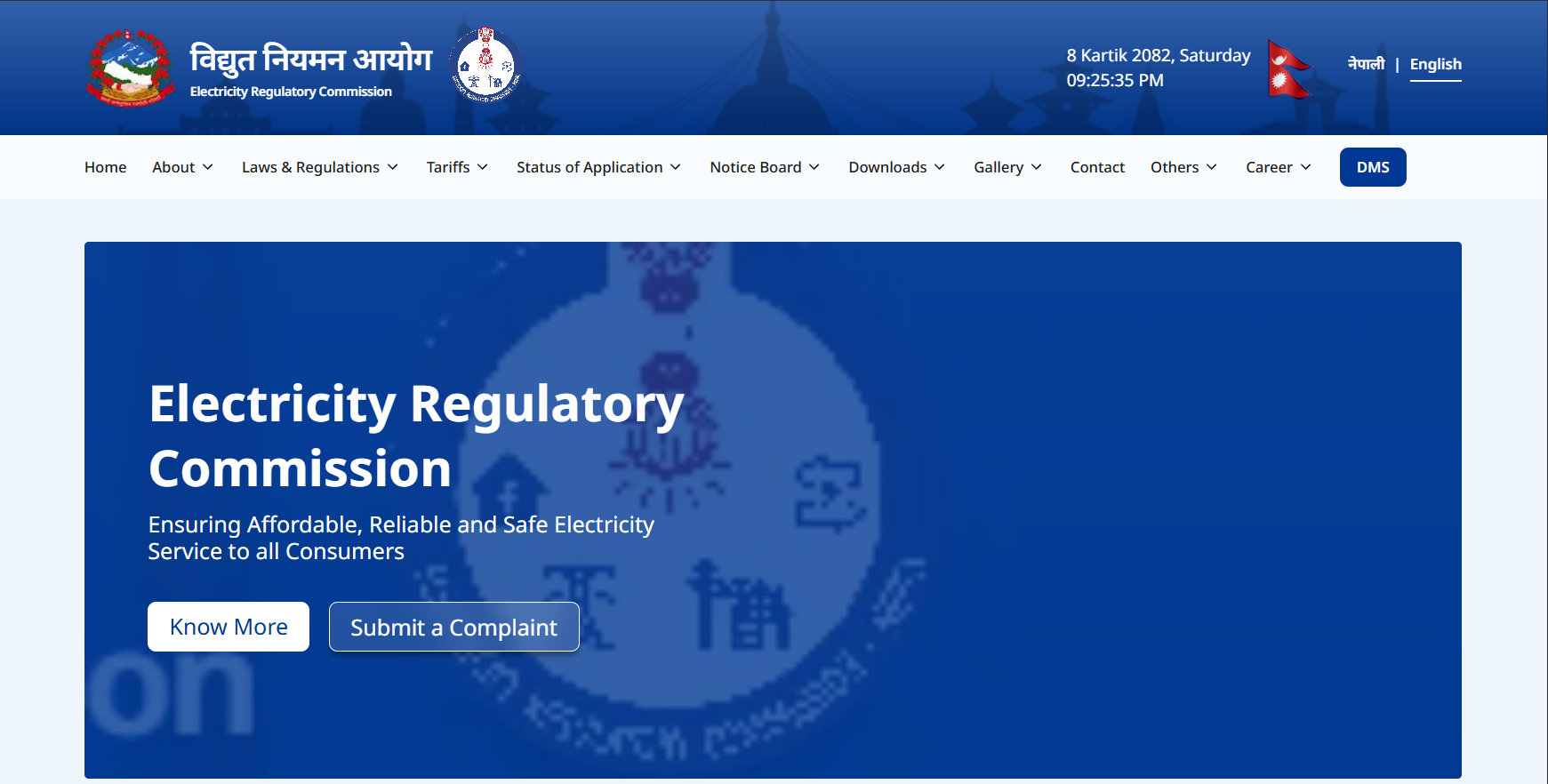Expand the About dropdown menu

pyautogui.click(x=182, y=167)
